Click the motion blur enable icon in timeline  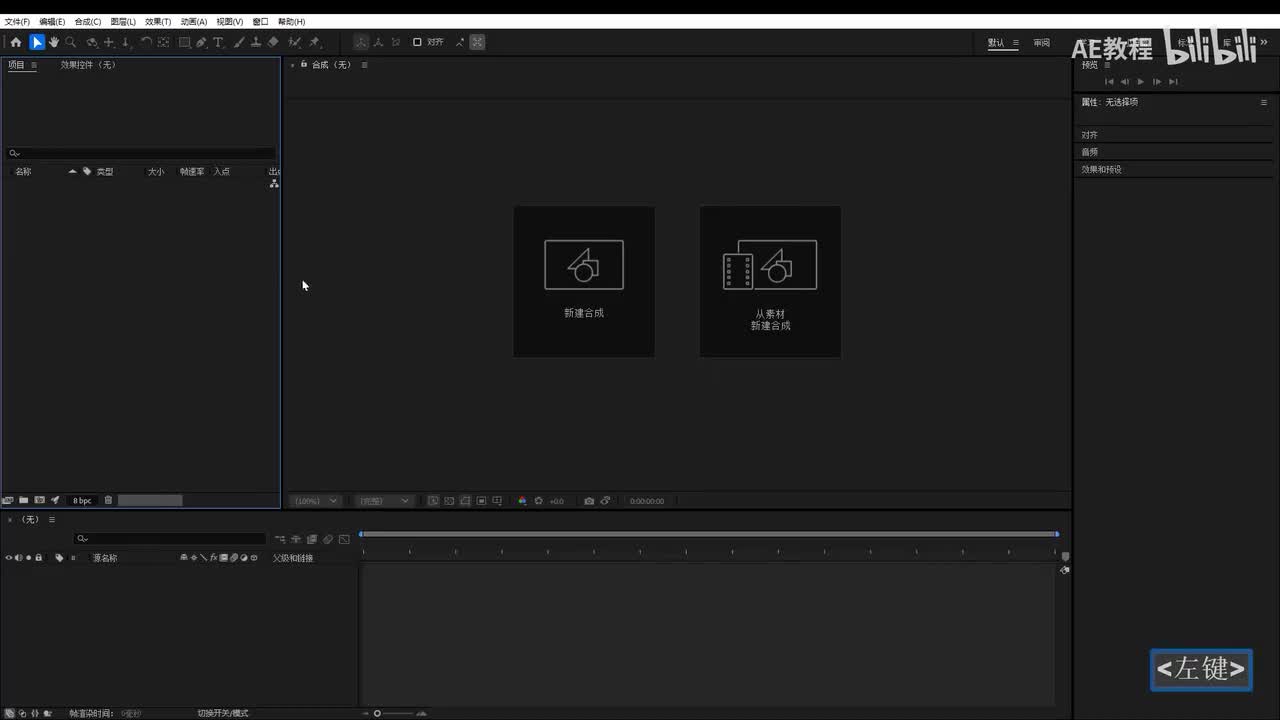tap(328, 539)
